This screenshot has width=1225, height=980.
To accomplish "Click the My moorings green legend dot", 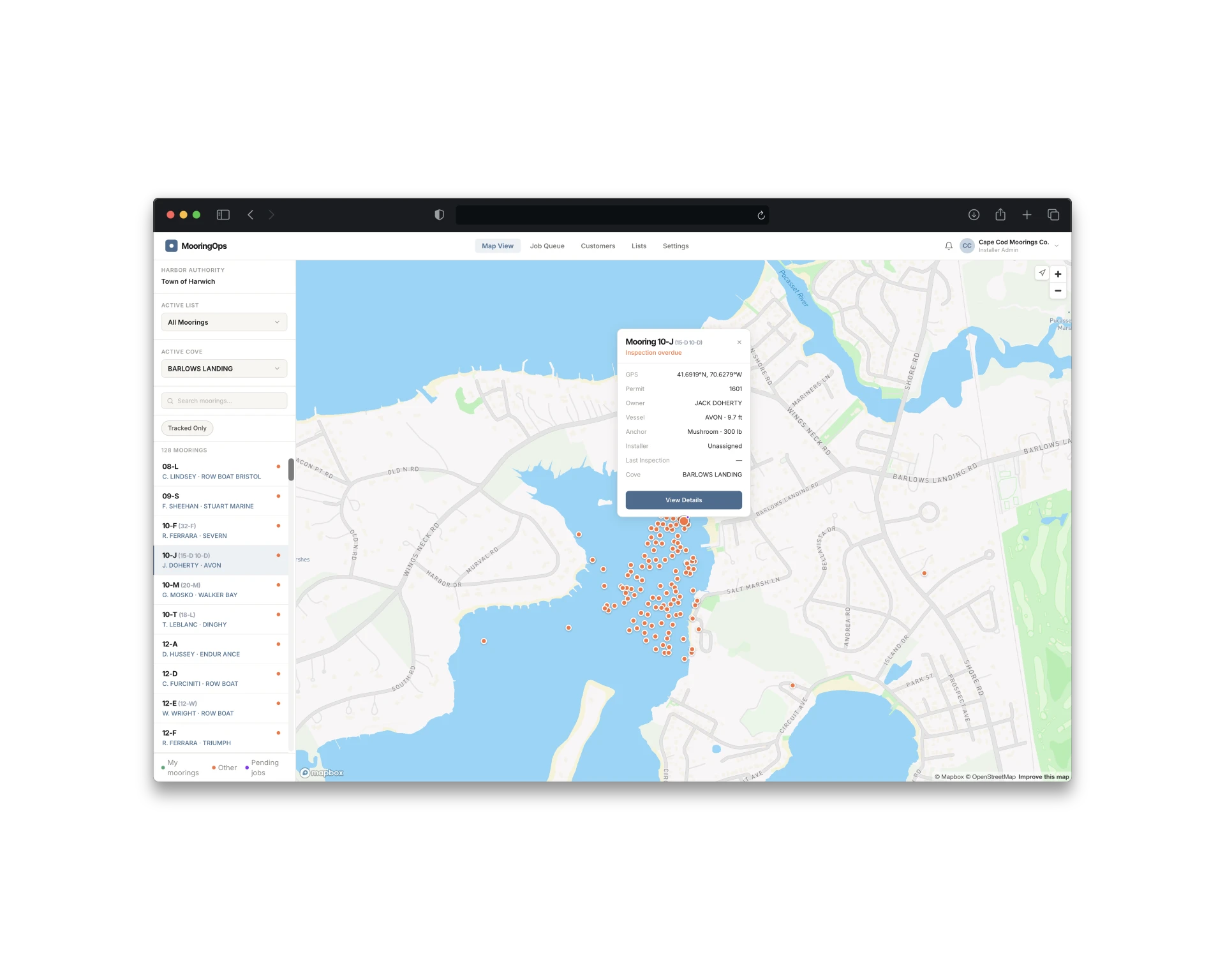I will [163, 768].
